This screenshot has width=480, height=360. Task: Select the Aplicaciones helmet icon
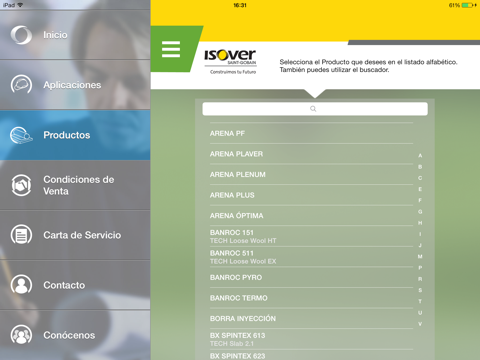pos(21,85)
